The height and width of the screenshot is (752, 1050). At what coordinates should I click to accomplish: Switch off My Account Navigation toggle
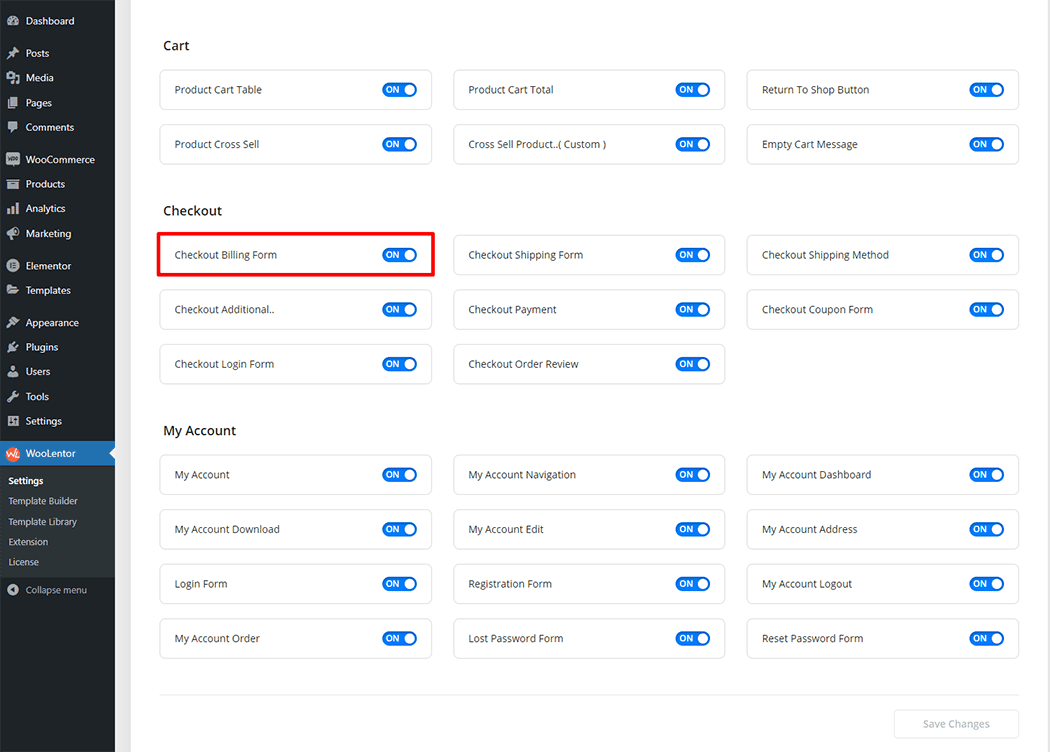pyautogui.click(x=692, y=475)
